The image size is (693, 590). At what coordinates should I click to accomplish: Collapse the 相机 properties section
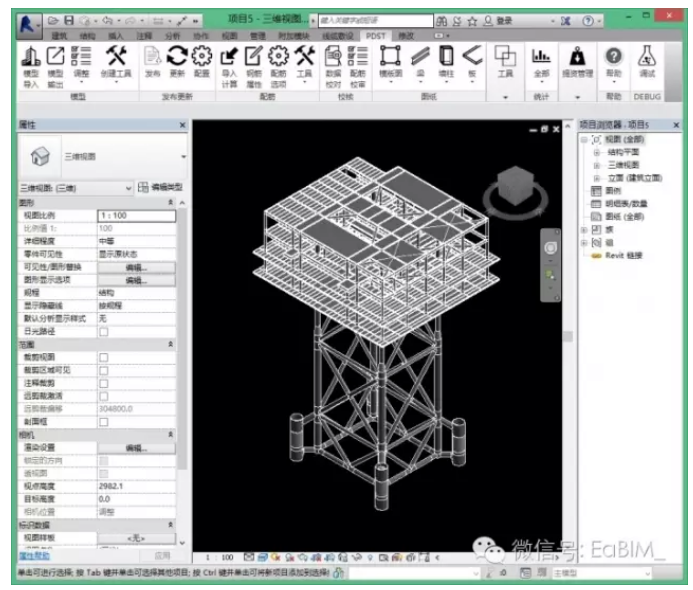[x=171, y=434]
